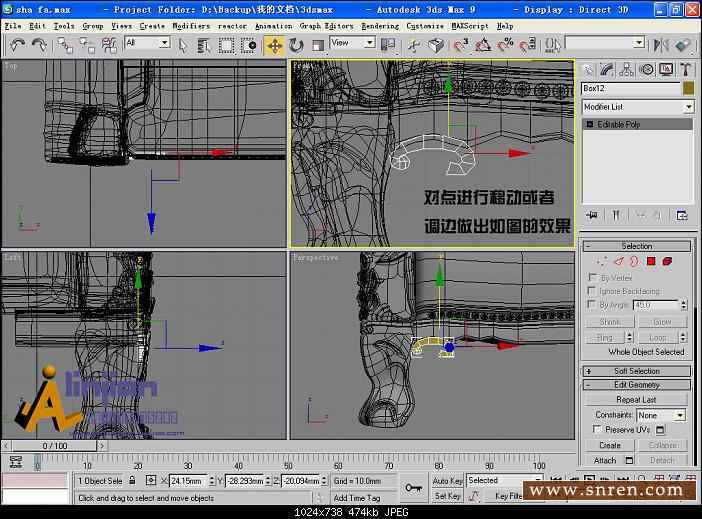This screenshot has width=702, height=519.
Task: Click Show End Result toggle icon
Action: [x=616, y=215]
